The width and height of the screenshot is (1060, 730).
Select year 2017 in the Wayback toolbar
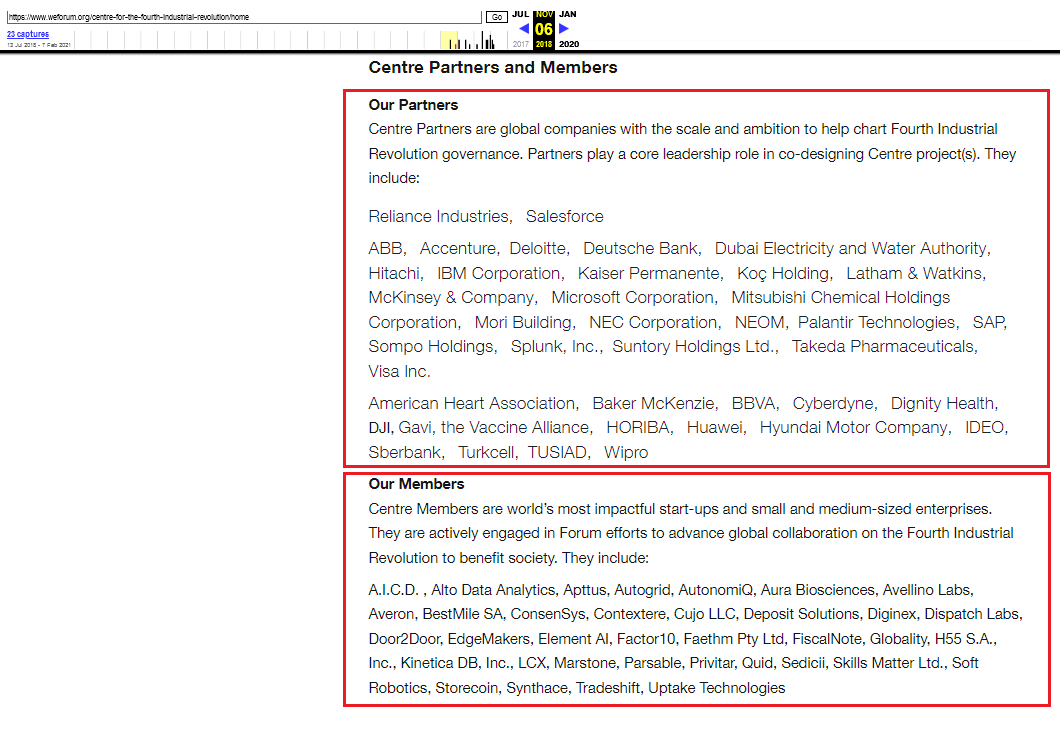tap(521, 44)
